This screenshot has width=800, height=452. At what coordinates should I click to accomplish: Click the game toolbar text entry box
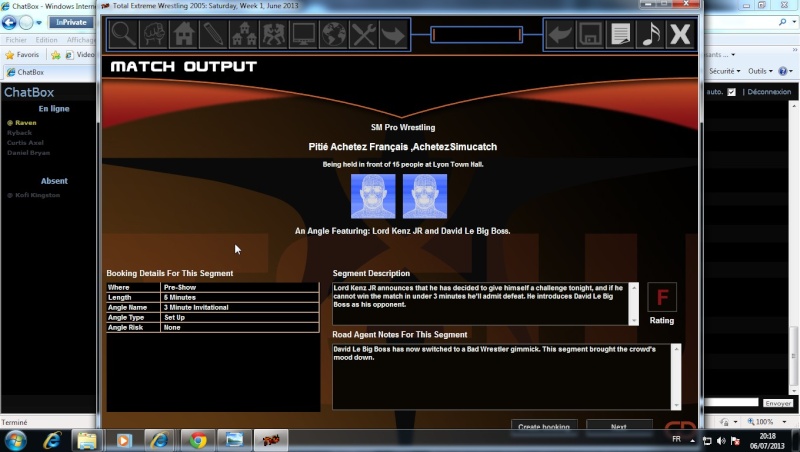pyautogui.click(x=477, y=35)
